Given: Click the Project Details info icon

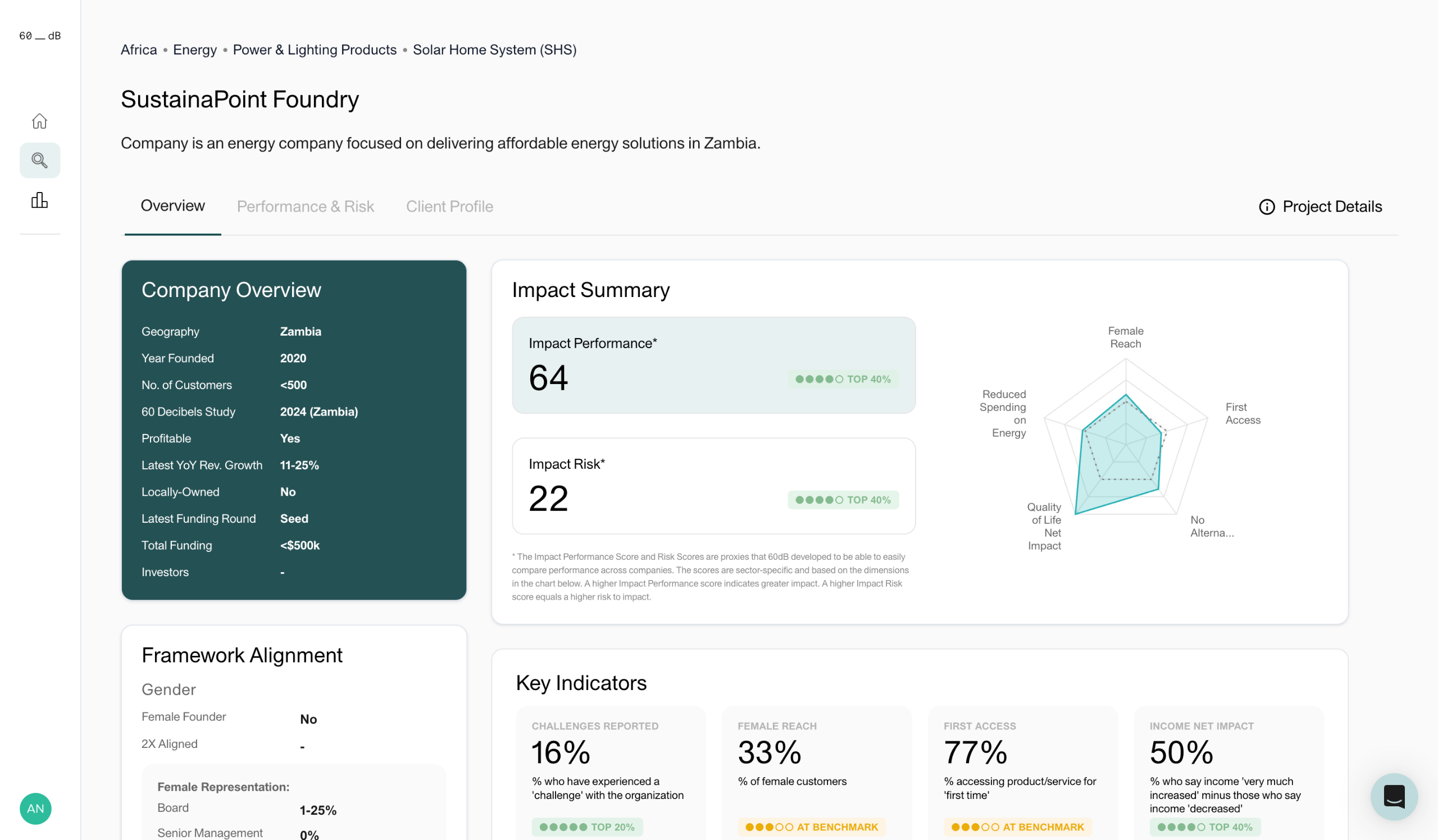Looking at the screenshot, I should [x=1267, y=207].
